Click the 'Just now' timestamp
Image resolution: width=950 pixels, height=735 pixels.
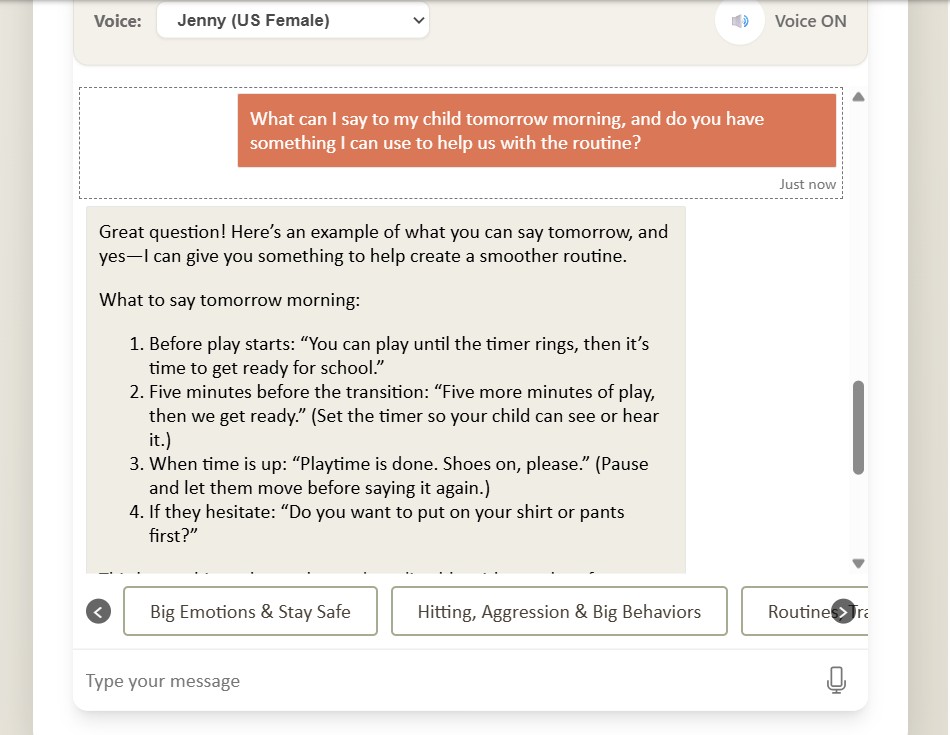pyautogui.click(x=807, y=184)
